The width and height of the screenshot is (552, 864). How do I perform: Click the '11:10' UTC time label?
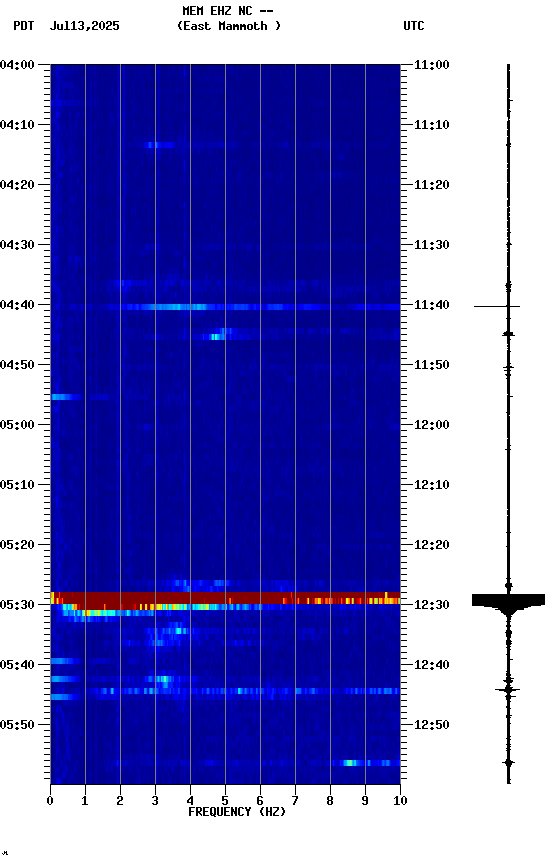tap(432, 125)
